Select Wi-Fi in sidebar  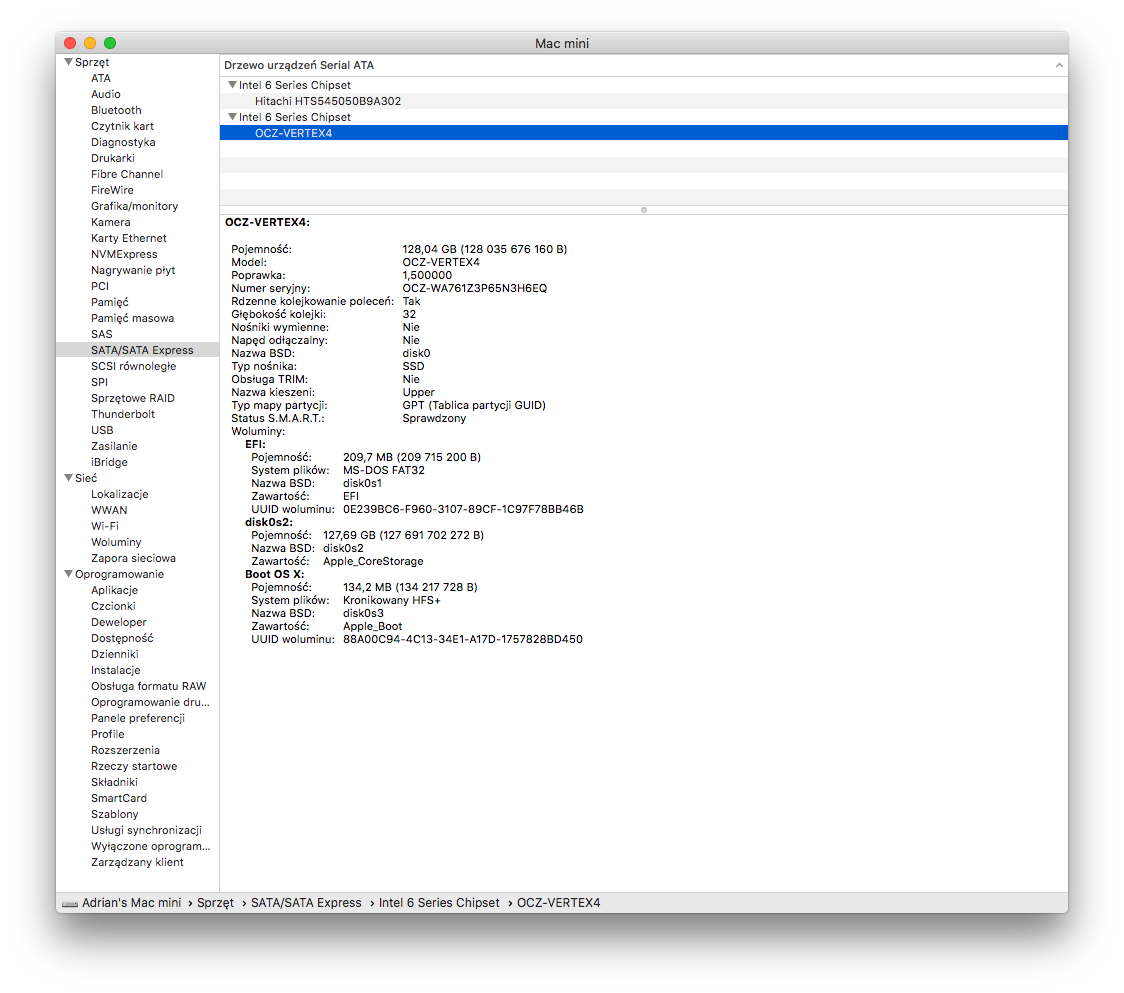tap(105, 526)
